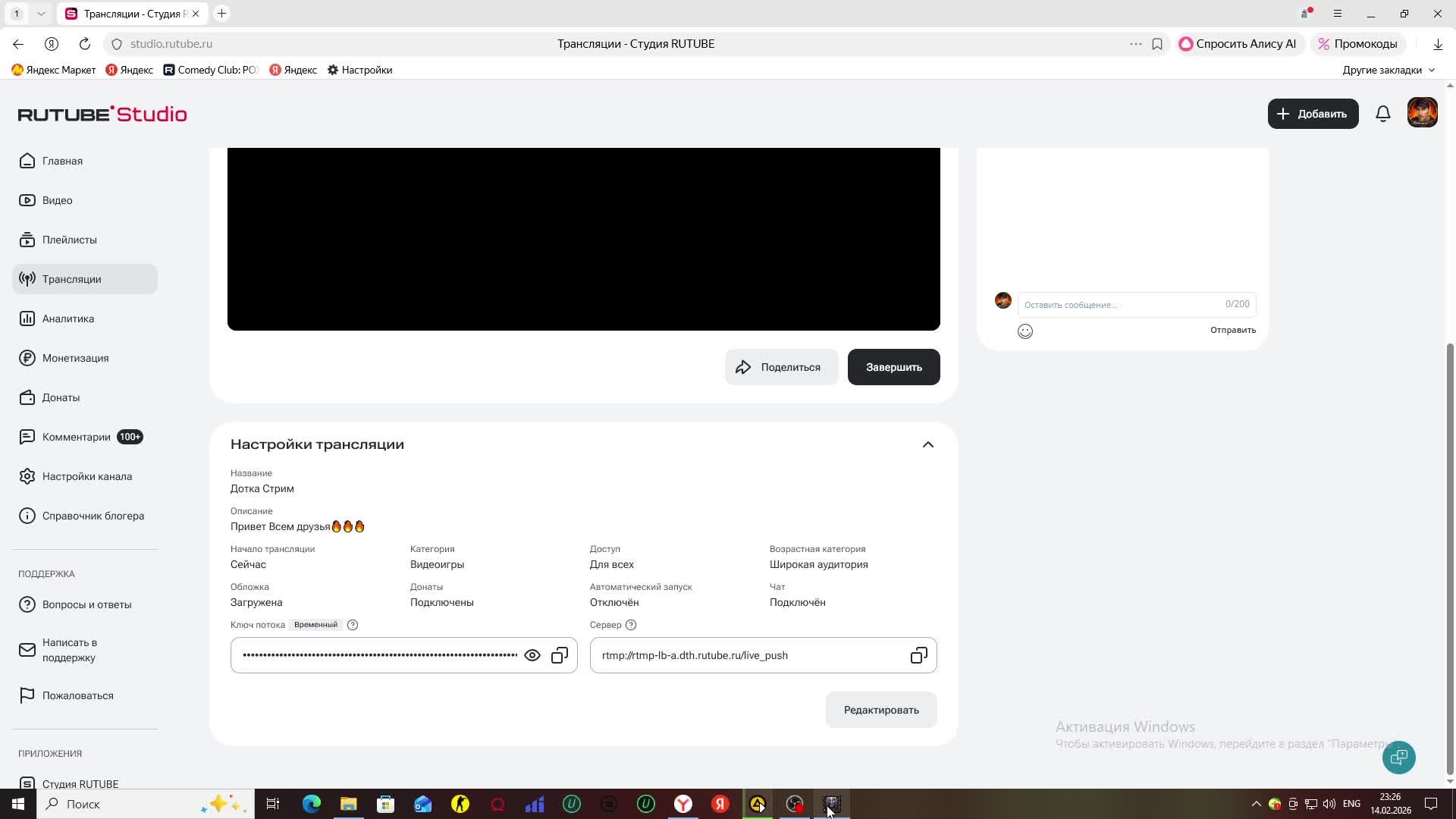Screen dimensions: 1456x819
Task: Open notifications bell
Action: pyautogui.click(x=1383, y=114)
